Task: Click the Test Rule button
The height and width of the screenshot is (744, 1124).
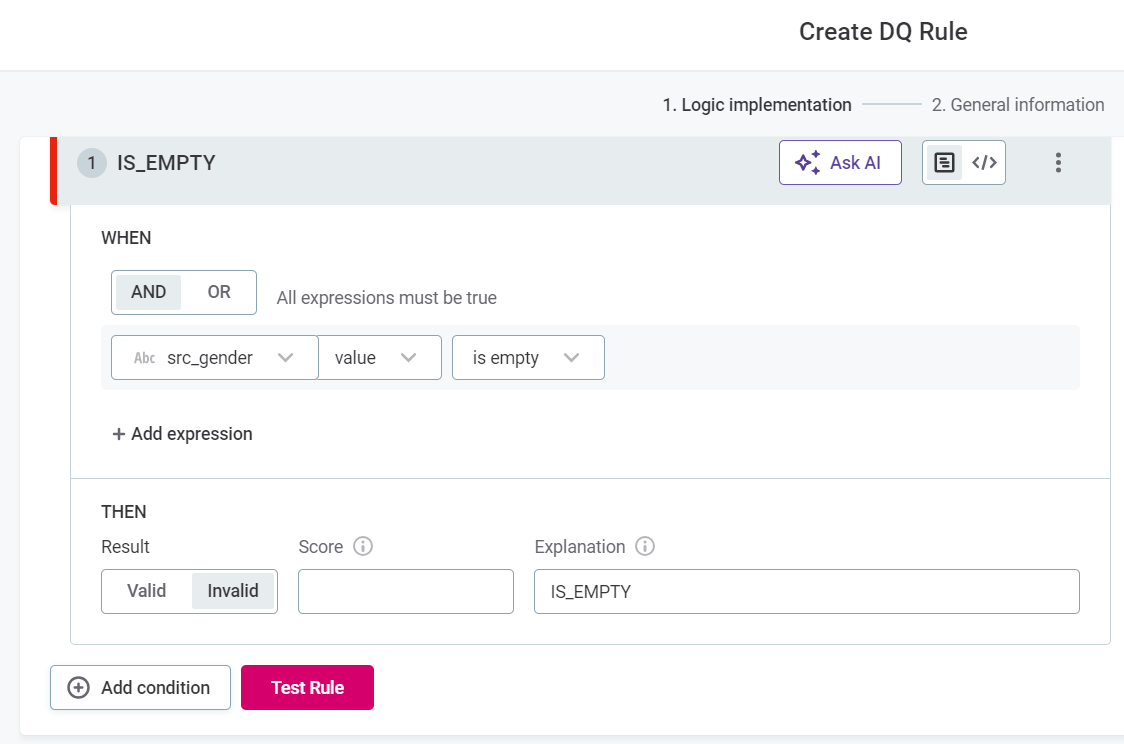Action: 307,688
